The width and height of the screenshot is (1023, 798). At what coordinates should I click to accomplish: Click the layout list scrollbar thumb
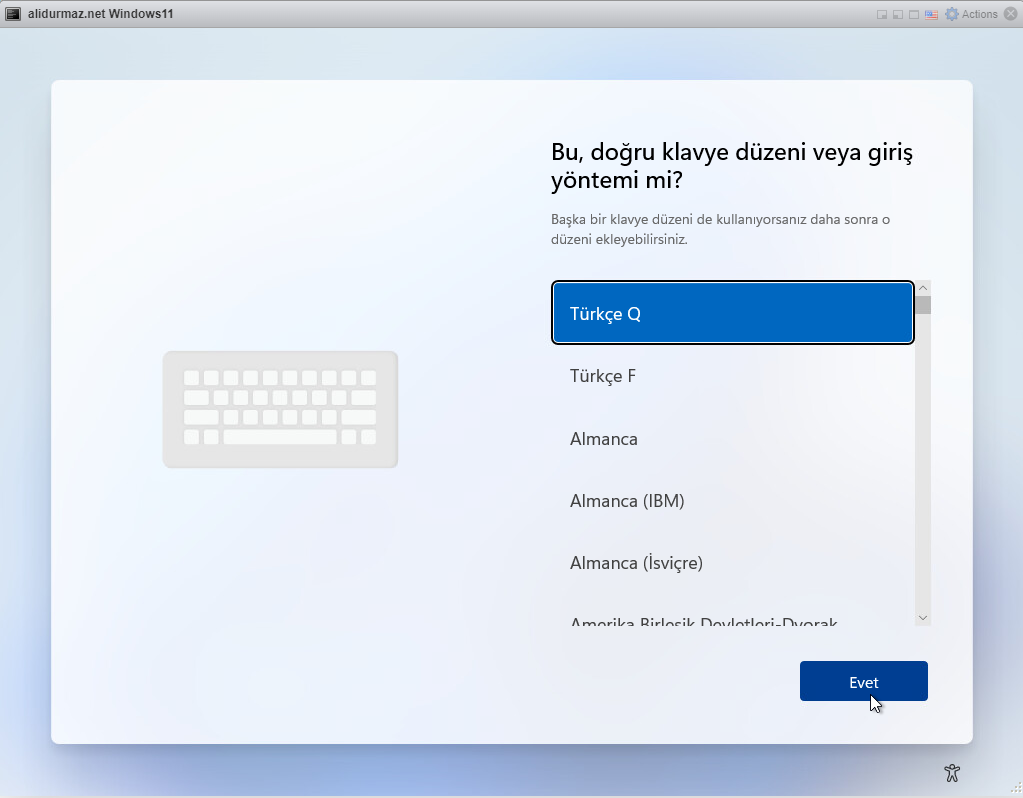(923, 305)
